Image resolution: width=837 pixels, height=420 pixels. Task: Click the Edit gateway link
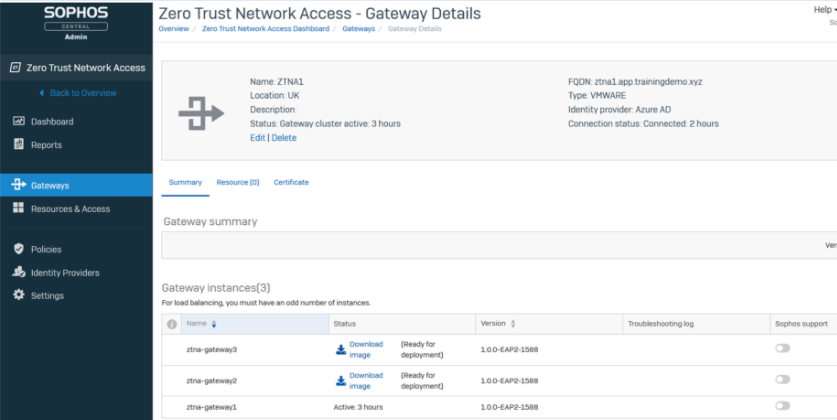point(257,138)
